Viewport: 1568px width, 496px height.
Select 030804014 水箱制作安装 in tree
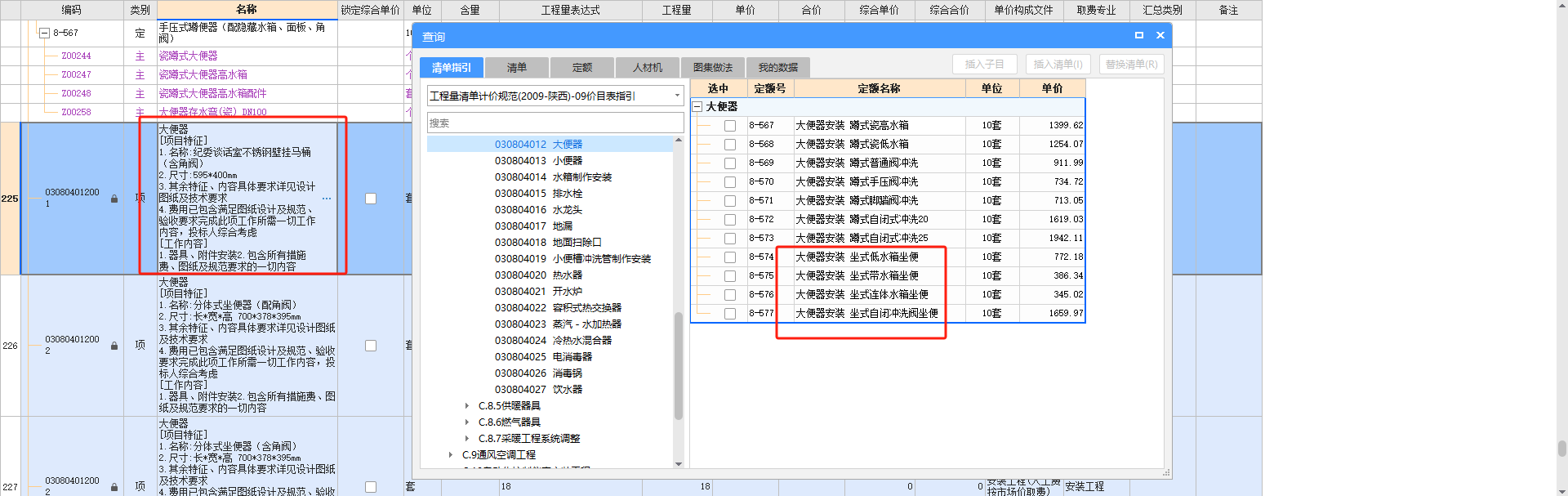553,177
